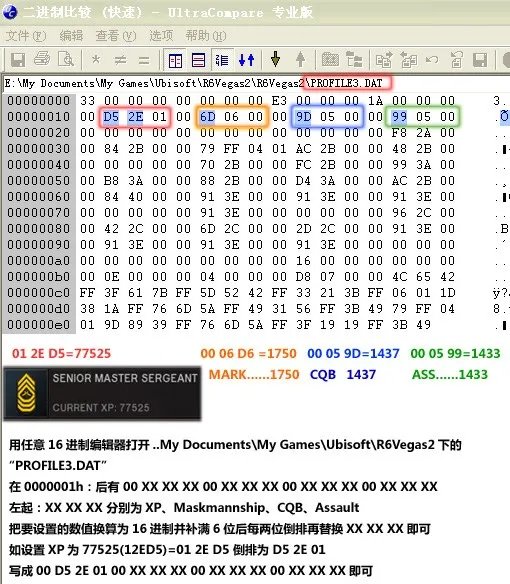Image resolution: width=510 pixels, height=584 pixels.
Task: Select offset 000000d0 in the address column
Action: click(39, 309)
